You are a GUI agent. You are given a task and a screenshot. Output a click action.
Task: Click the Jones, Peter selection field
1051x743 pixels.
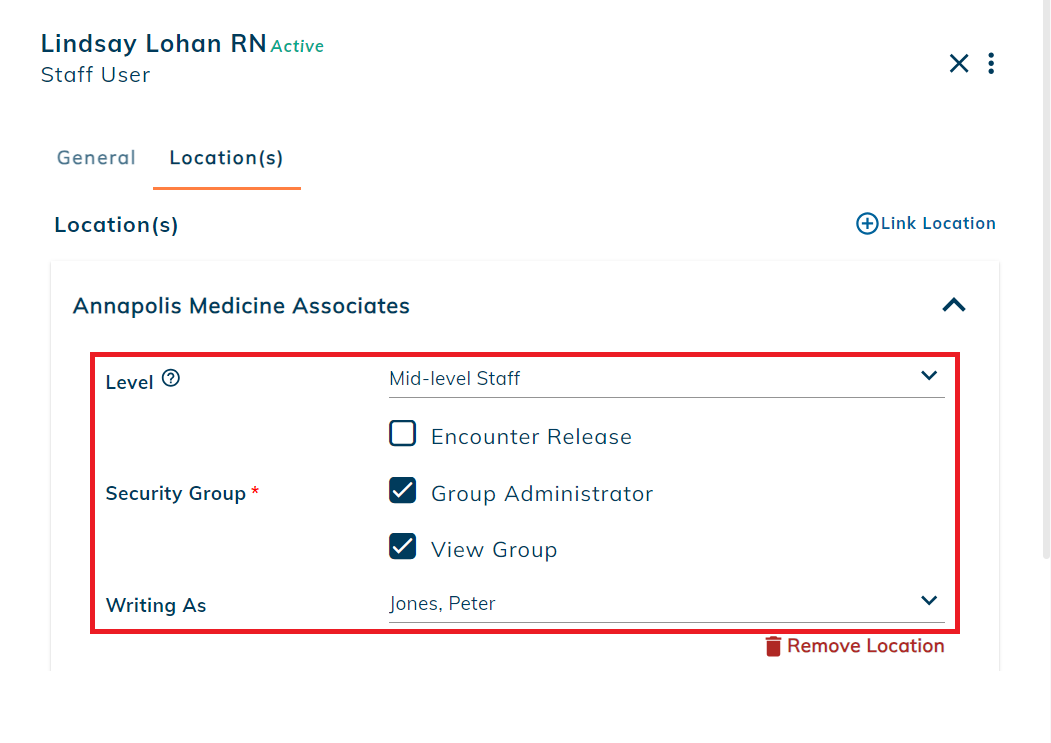(x=666, y=604)
